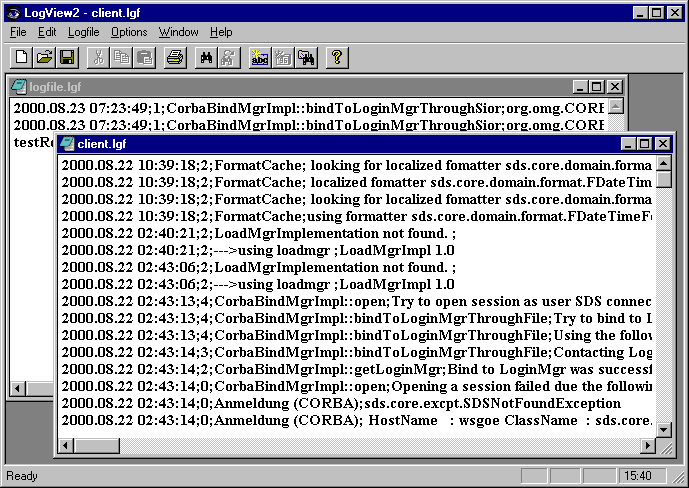Select the 'FormatCache;using formatter' log line
The image size is (689, 488).
click(357, 216)
